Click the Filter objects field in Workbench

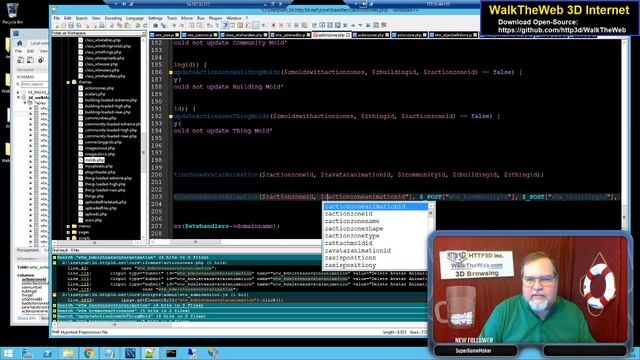pos(34,84)
